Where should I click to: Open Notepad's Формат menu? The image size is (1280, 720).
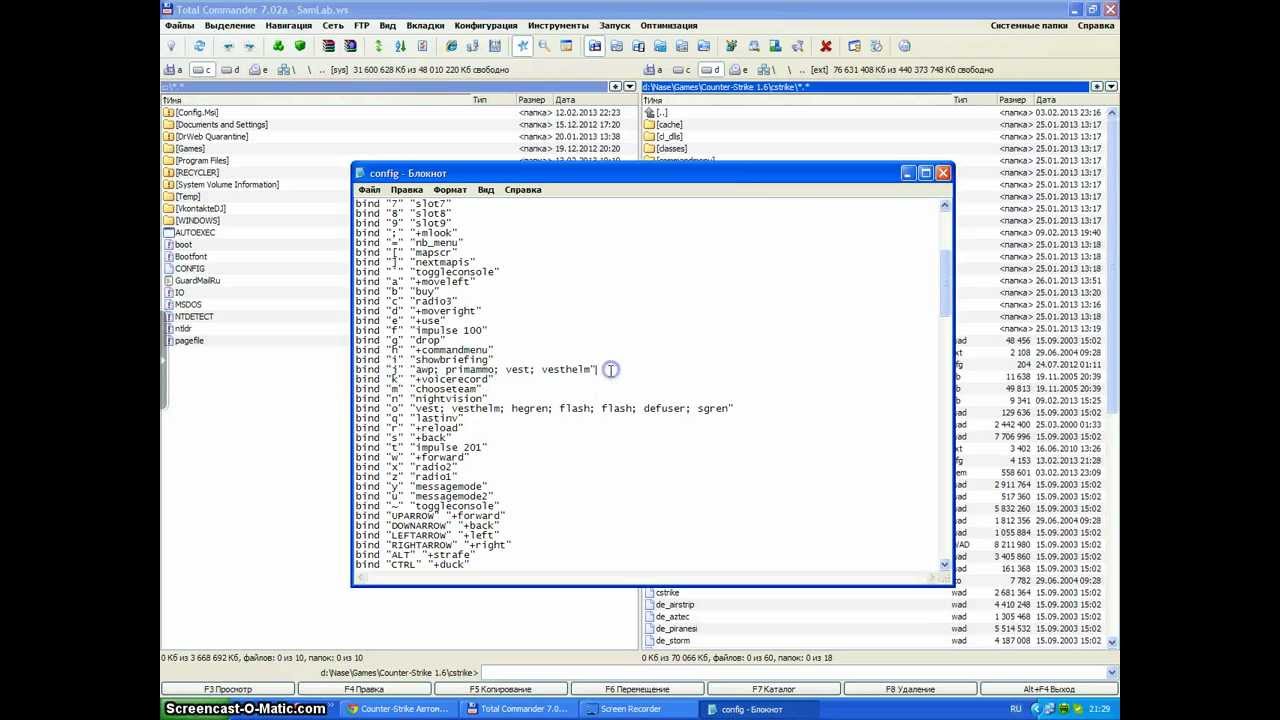tap(450, 190)
